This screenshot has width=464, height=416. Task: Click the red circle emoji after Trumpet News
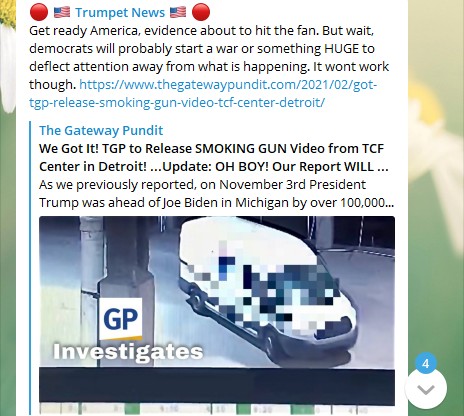pyautogui.click(x=201, y=12)
